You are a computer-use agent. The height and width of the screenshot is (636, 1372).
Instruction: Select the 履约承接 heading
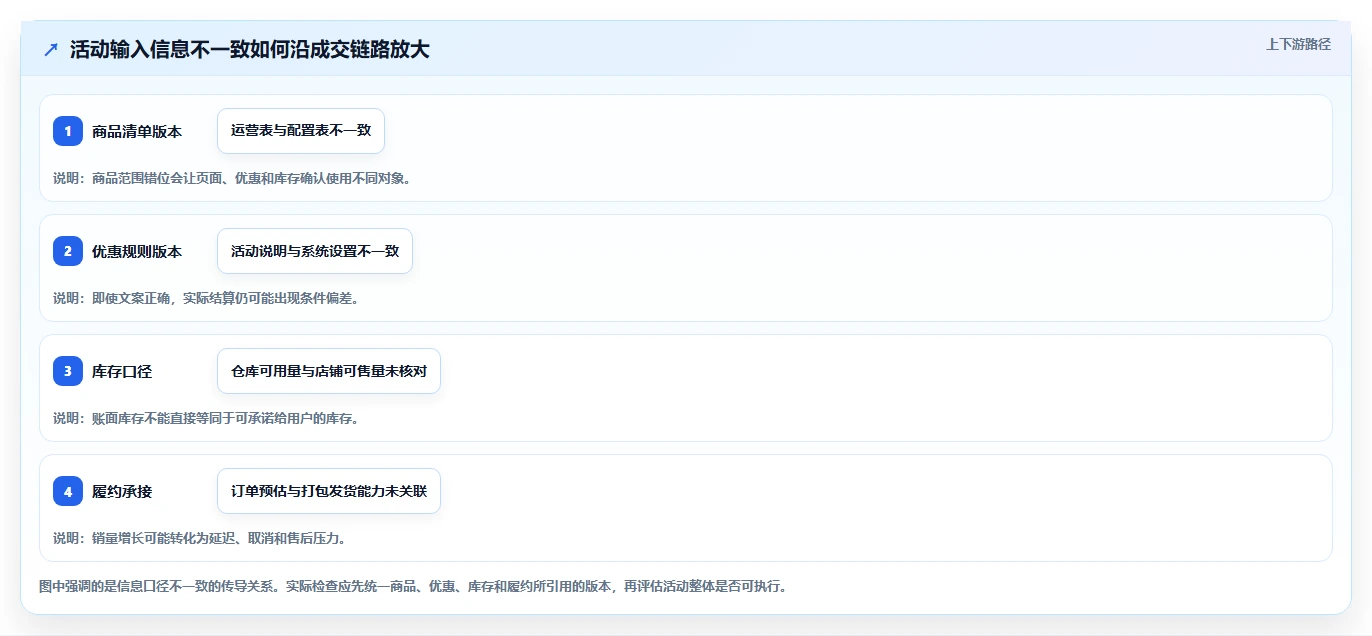pos(122,491)
